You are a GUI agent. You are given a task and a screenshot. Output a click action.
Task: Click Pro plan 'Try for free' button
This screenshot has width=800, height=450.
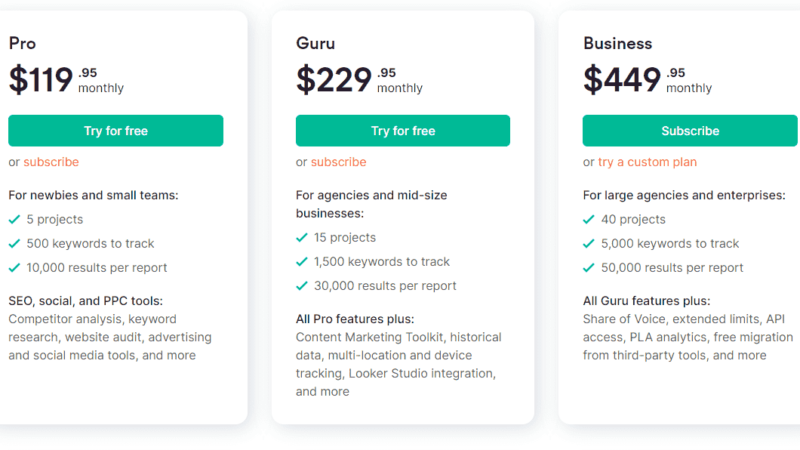(x=115, y=131)
